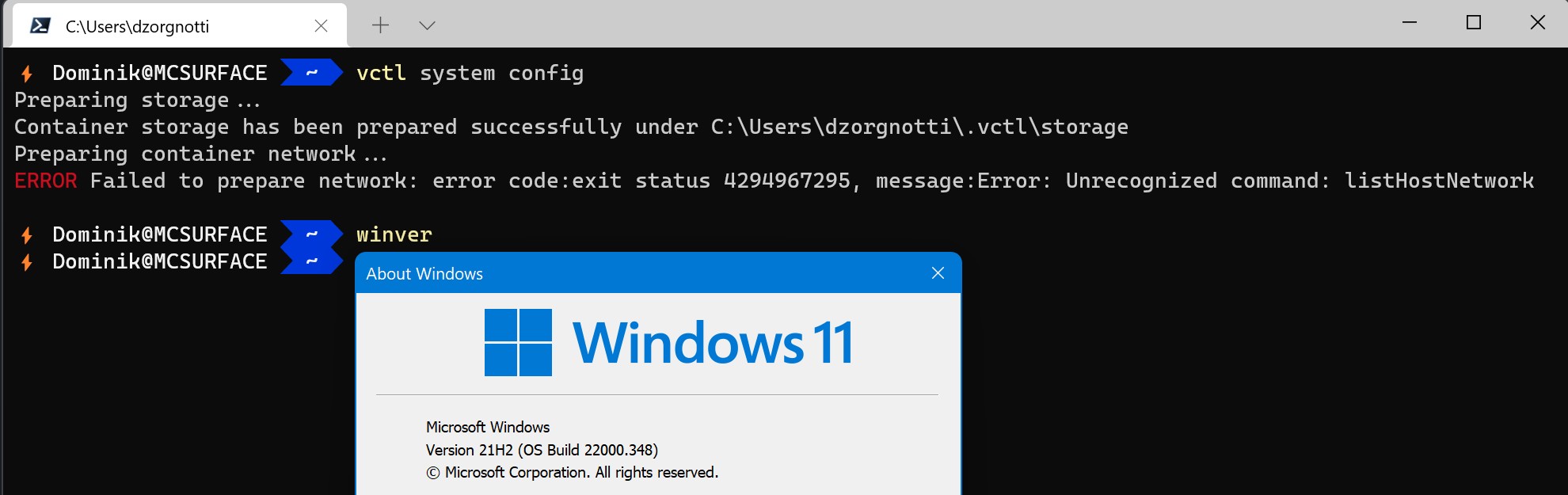Click the PowerShell icon on the terminal tab
The height and width of the screenshot is (495, 1568).
pos(37,25)
